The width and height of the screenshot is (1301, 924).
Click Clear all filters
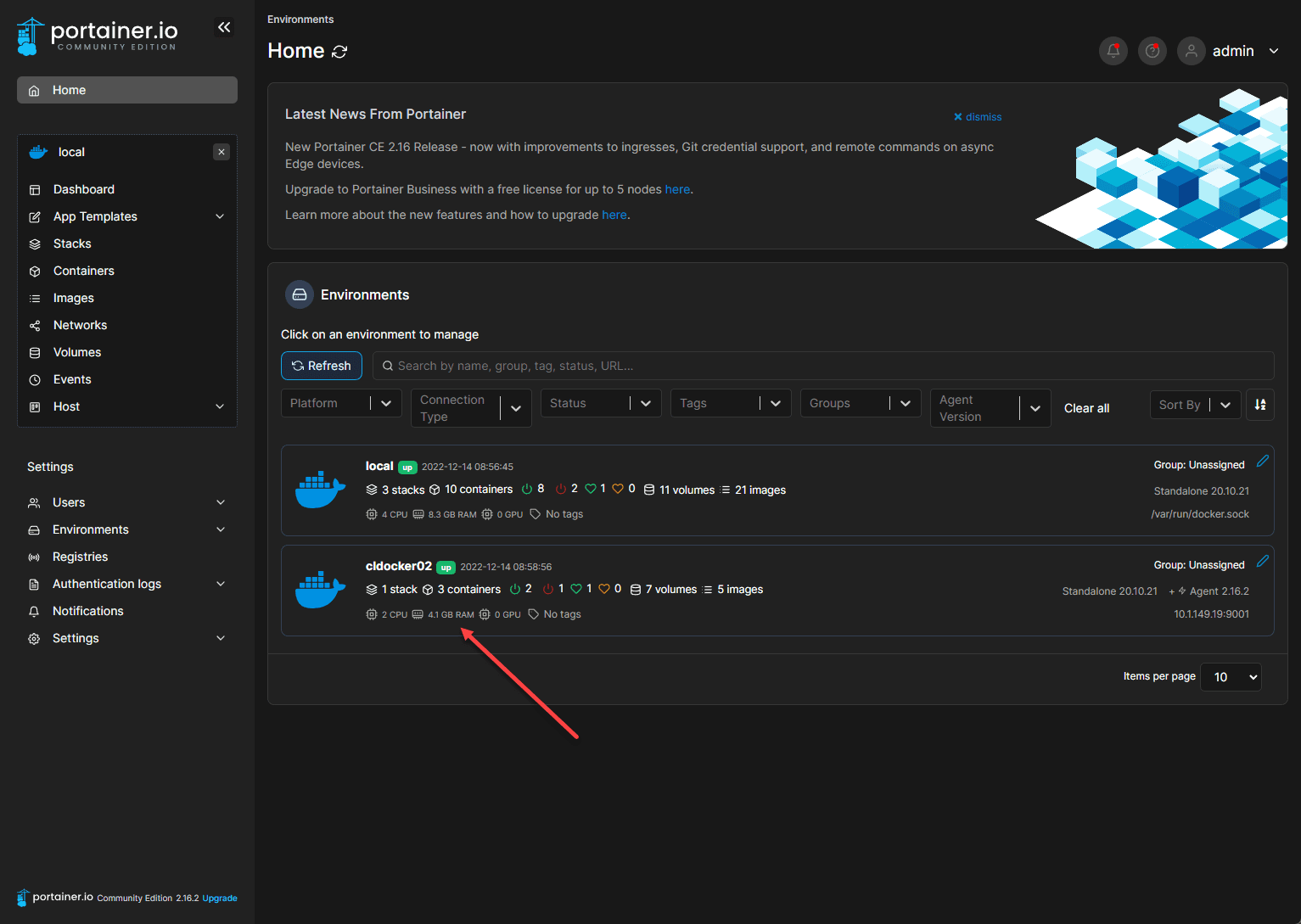click(1086, 408)
